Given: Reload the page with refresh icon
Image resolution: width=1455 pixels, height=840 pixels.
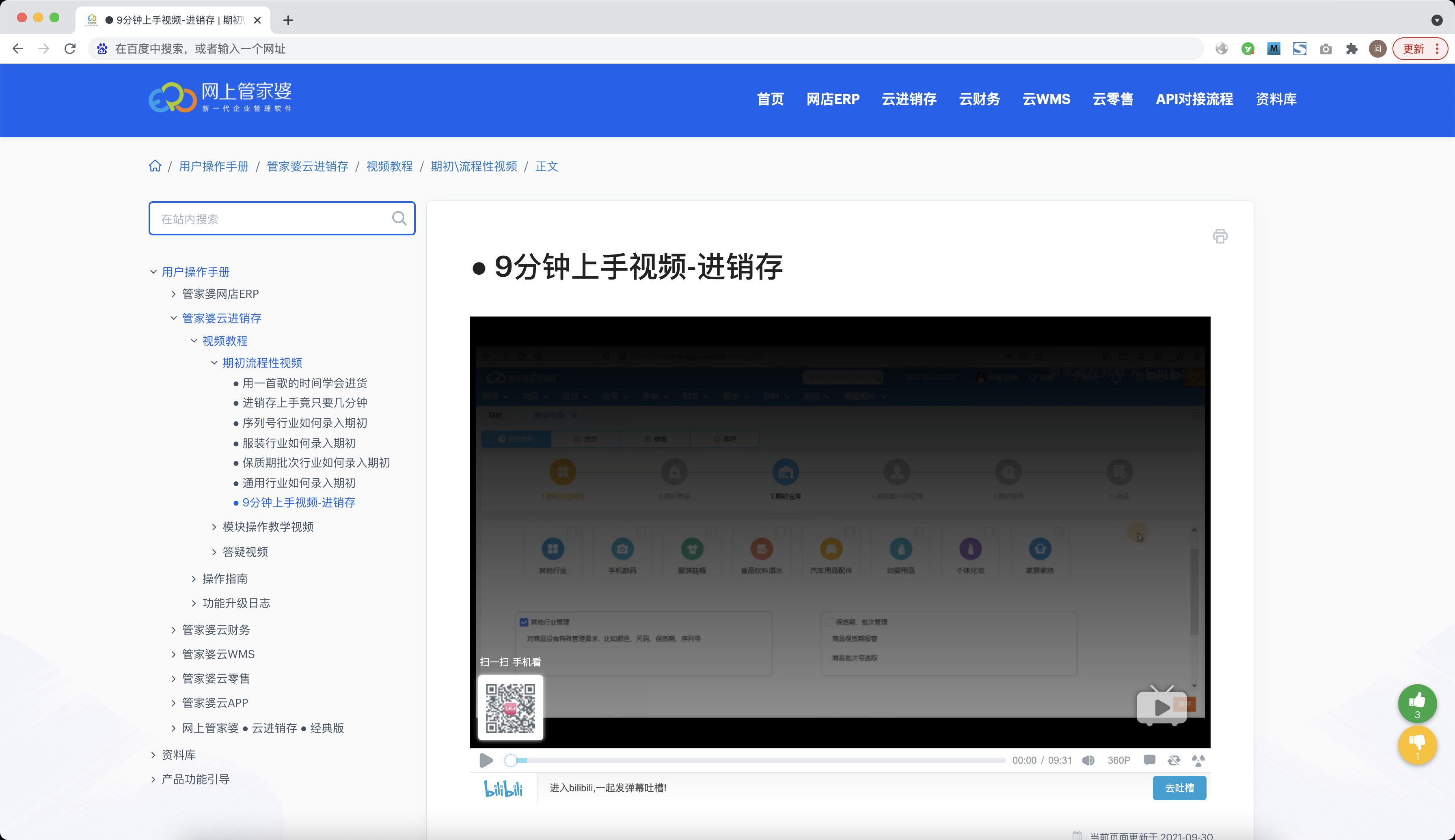Looking at the screenshot, I should [x=70, y=48].
